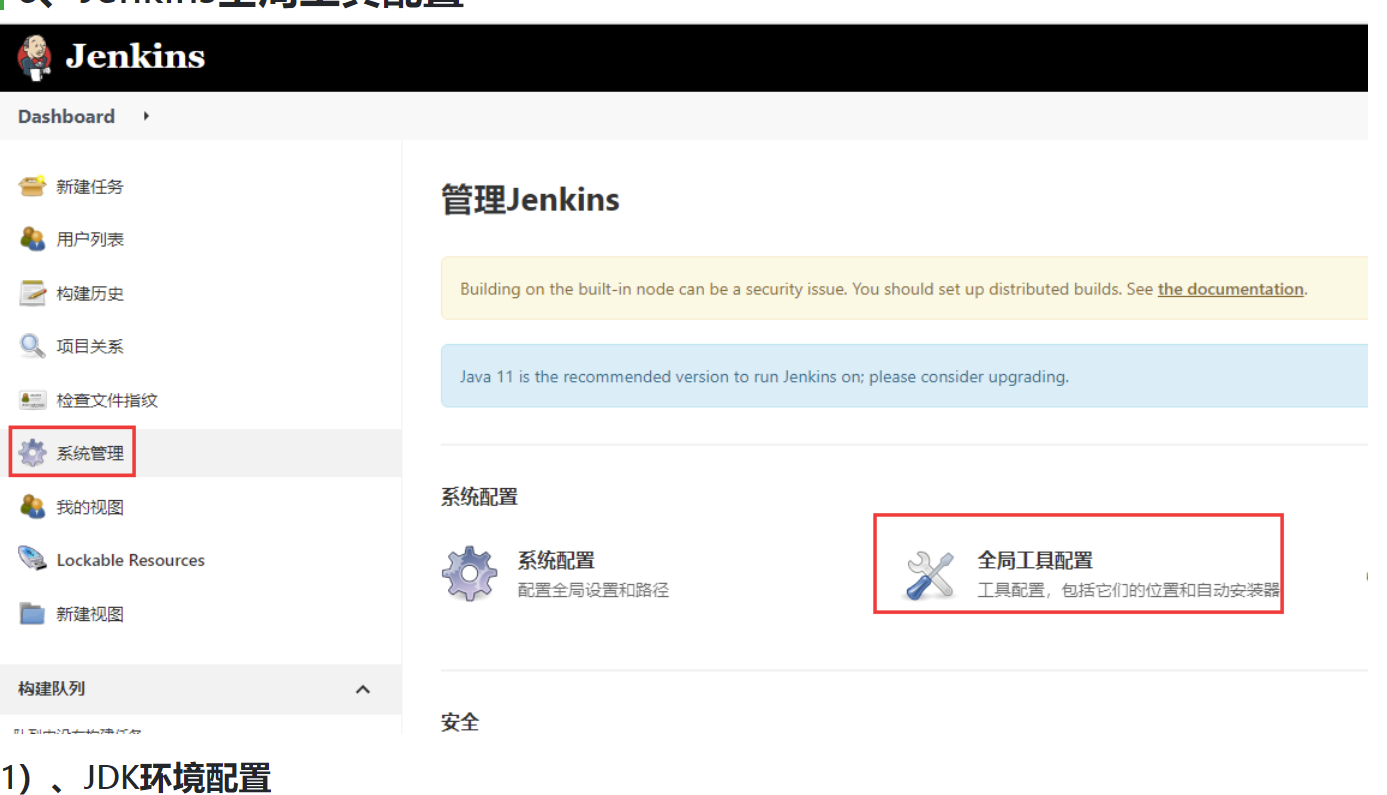
Task: Open the Jenkins home title link
Action: (x=135, y=57)
